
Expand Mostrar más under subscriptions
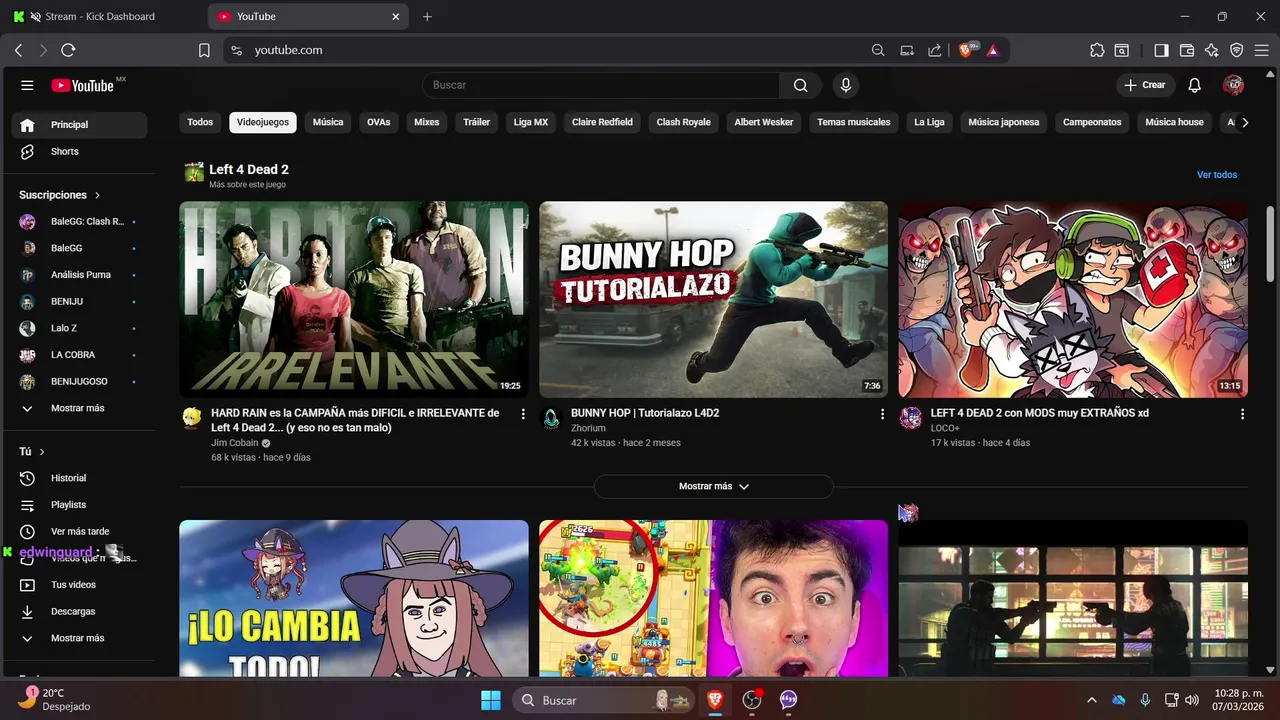coord(79,408)
